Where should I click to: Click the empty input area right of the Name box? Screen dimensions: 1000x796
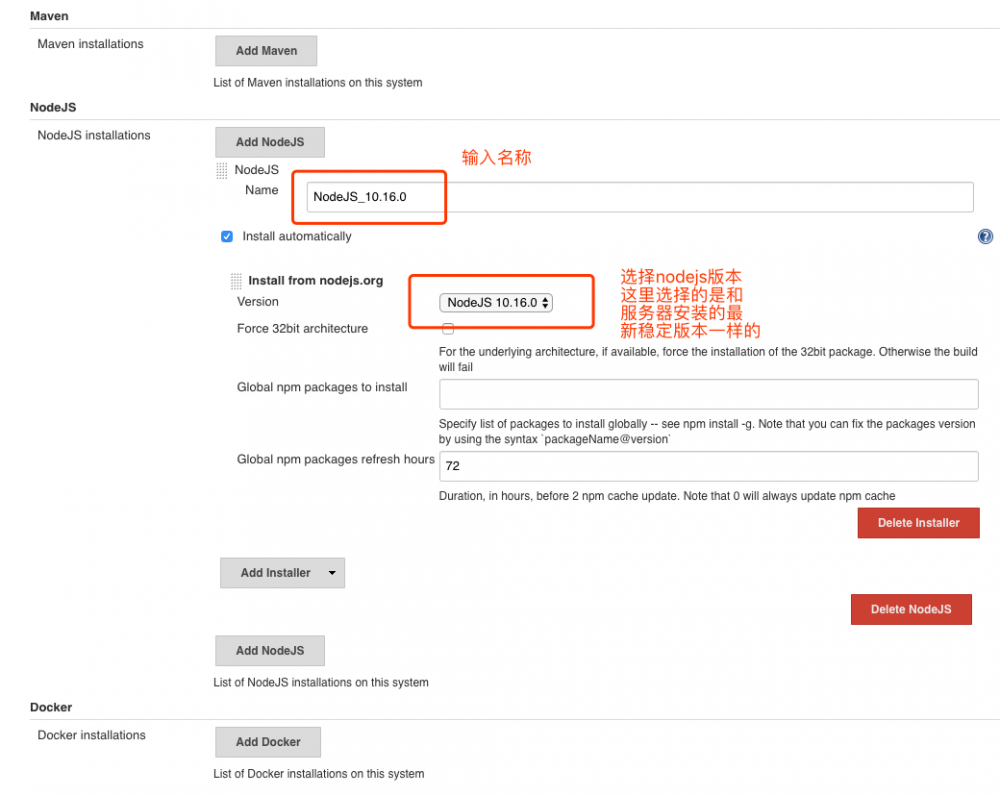pos(720,197)
